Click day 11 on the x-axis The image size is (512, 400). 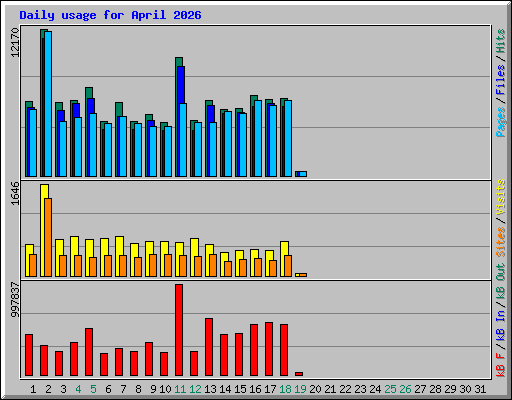pyautogui.click(x=180, y=389)
